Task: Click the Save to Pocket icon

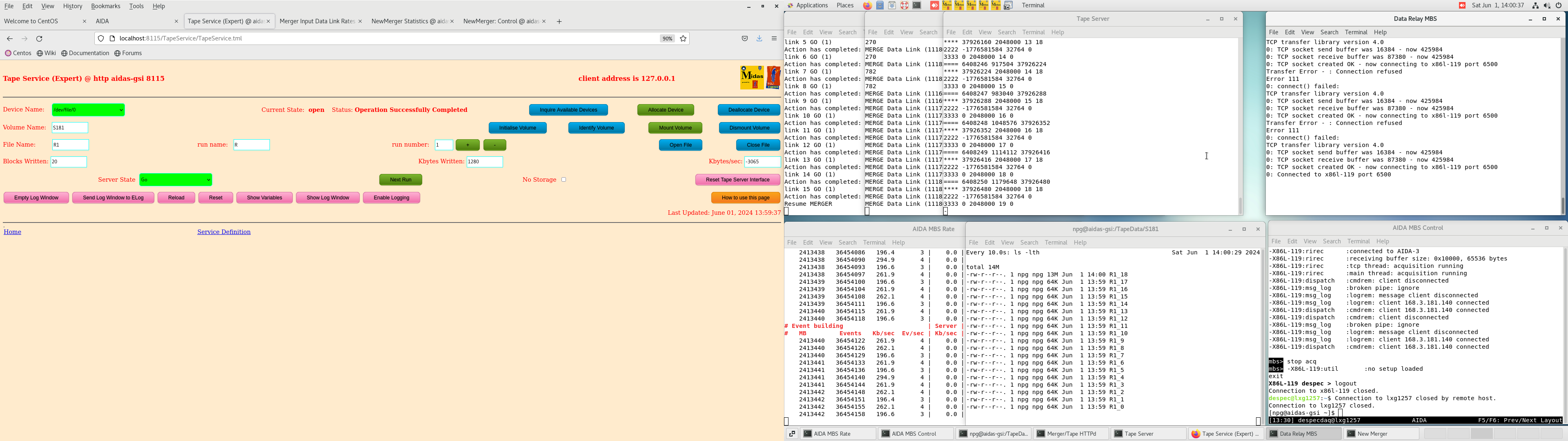Action: tap(744, 38)
